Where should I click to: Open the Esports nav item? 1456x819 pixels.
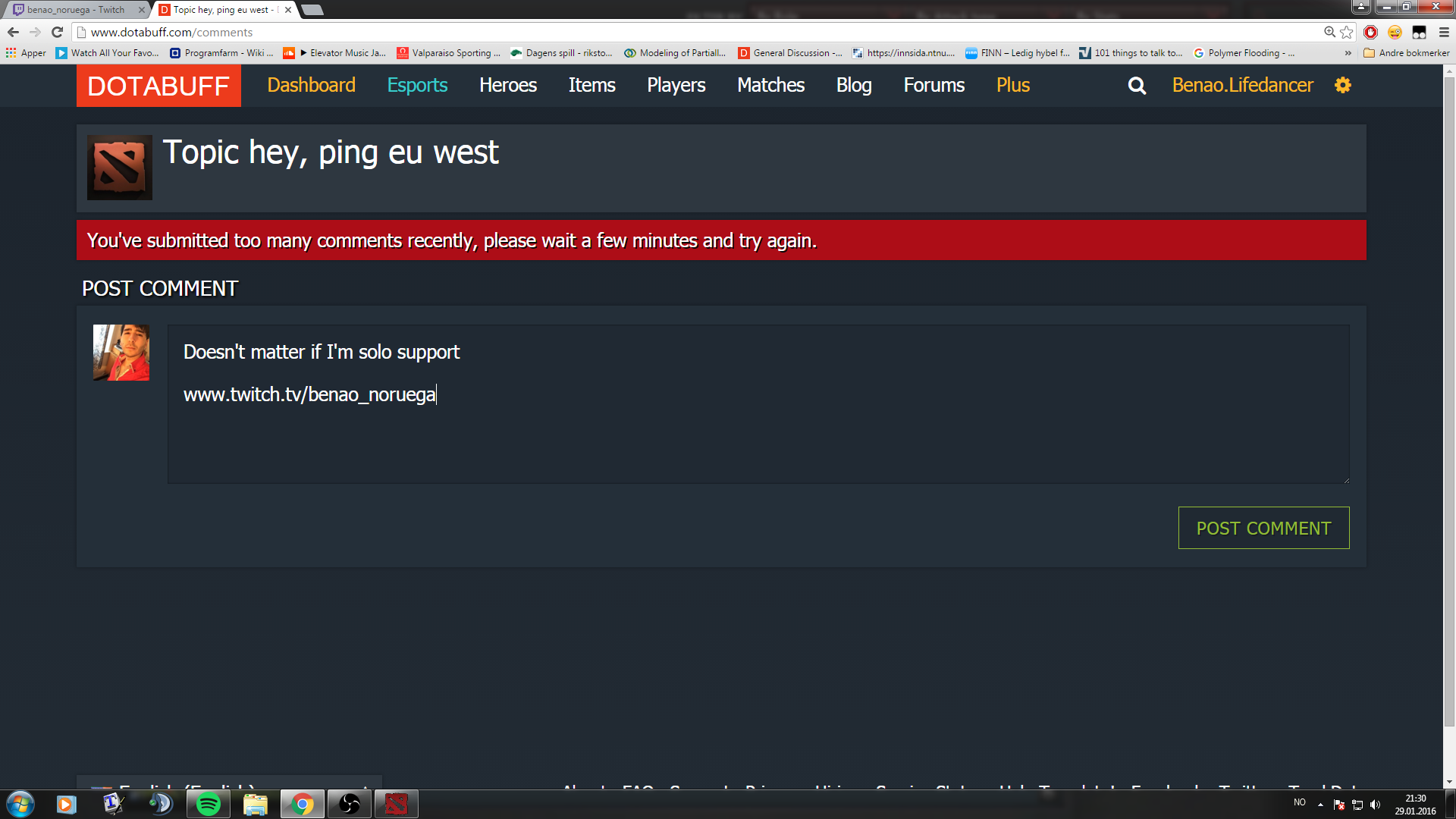(417, 85)
